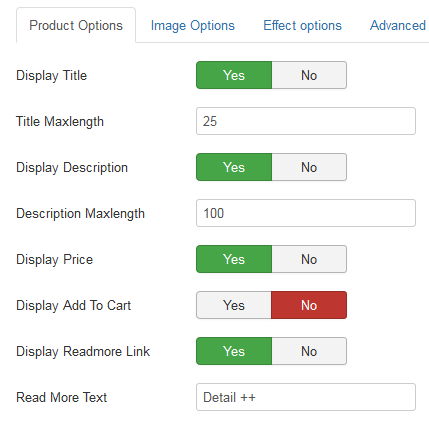The image size is (429, 430).
Task: Click the Display Add To Cart label
Action: point(74,306)
